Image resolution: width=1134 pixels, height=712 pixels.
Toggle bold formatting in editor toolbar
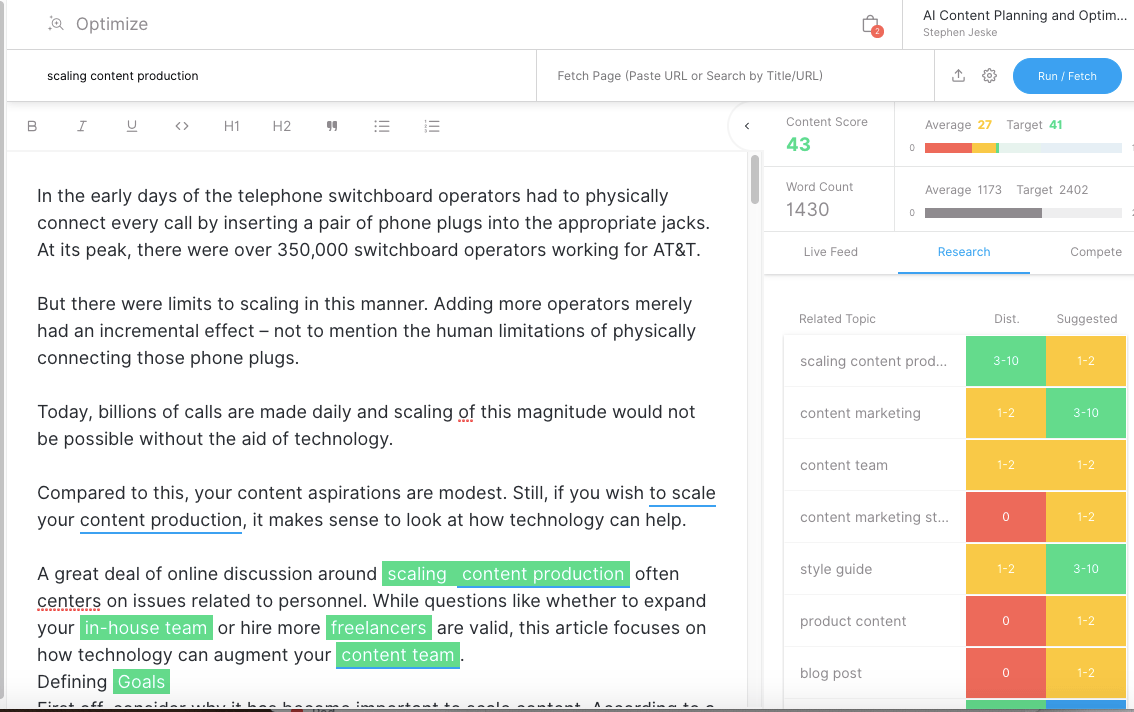[x=32, y=126]
